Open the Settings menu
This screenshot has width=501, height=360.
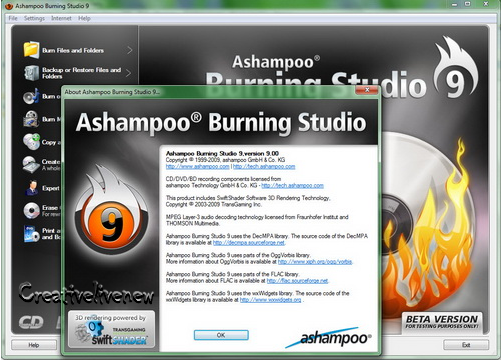pos(34,18)
